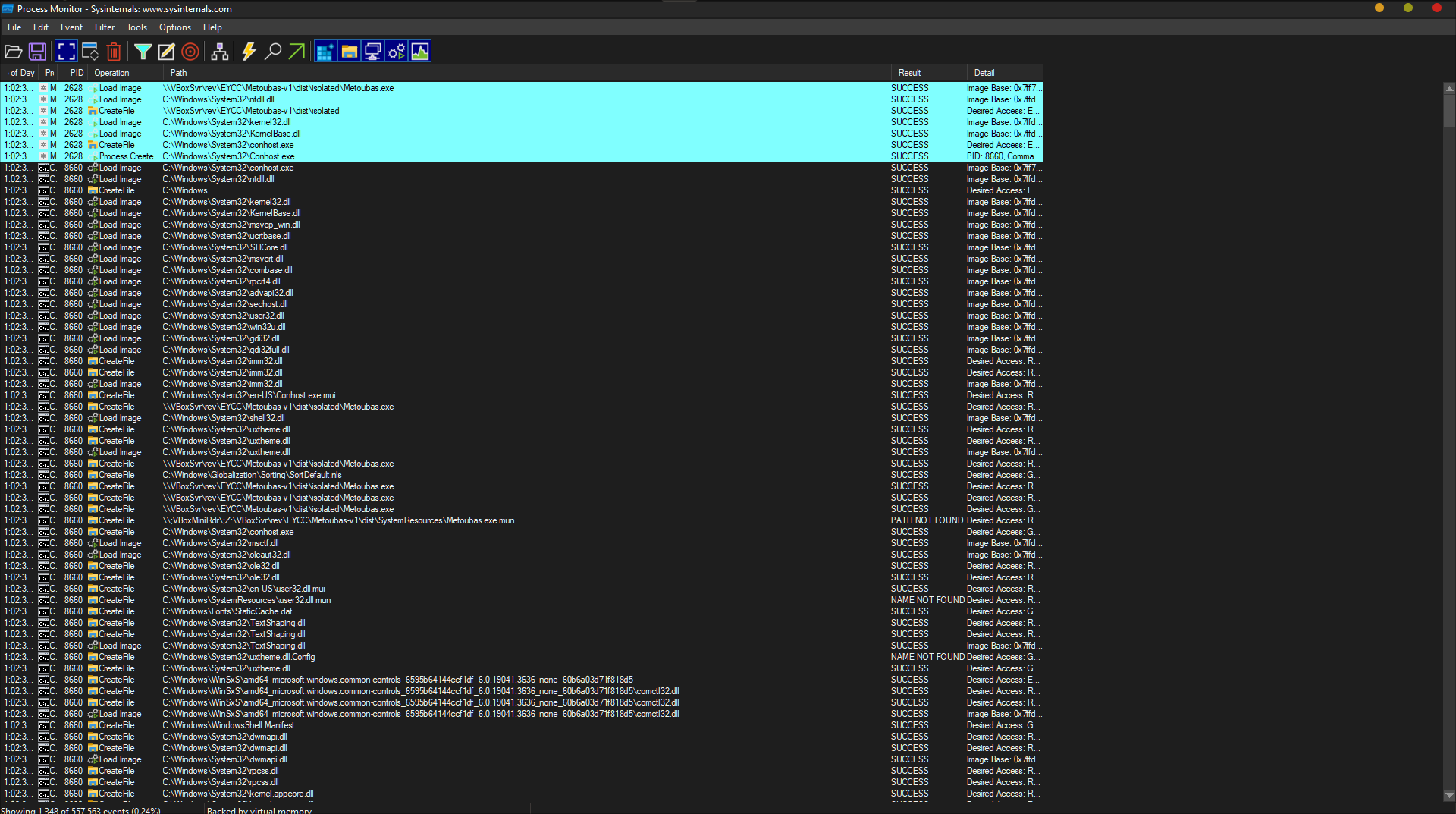
Task: Clear the event display with trash icon
Action: point(114,52)
